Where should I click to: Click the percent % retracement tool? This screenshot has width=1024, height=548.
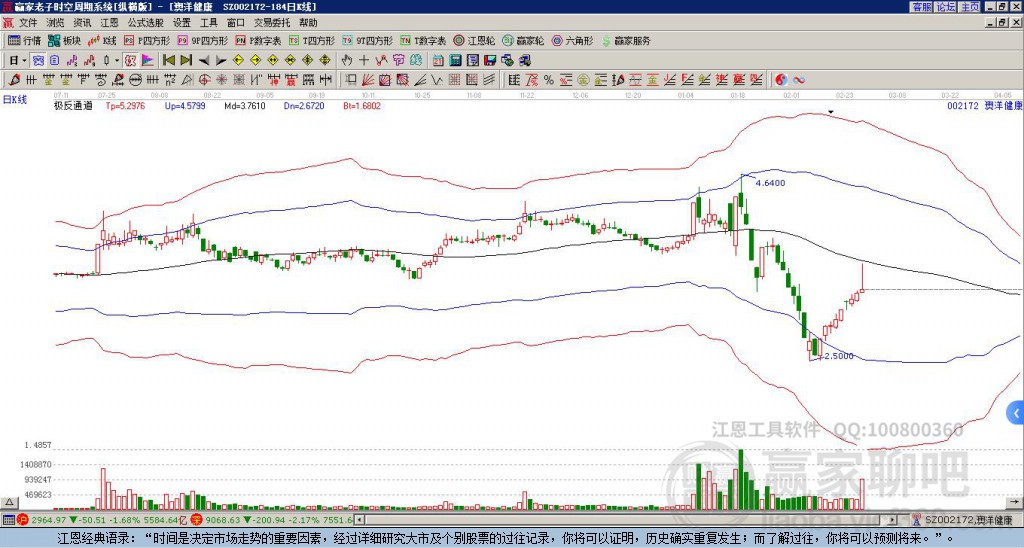tap(549, 80)
